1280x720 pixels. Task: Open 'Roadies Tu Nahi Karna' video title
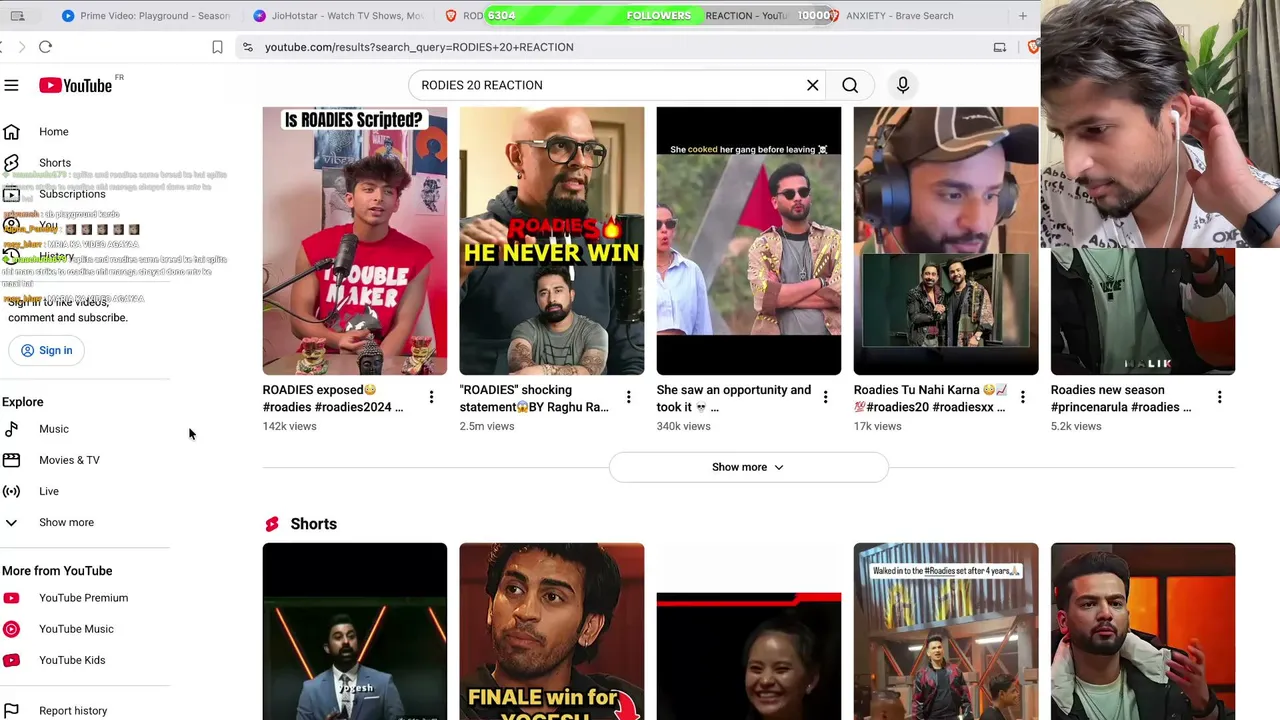[x=930, y=398]
